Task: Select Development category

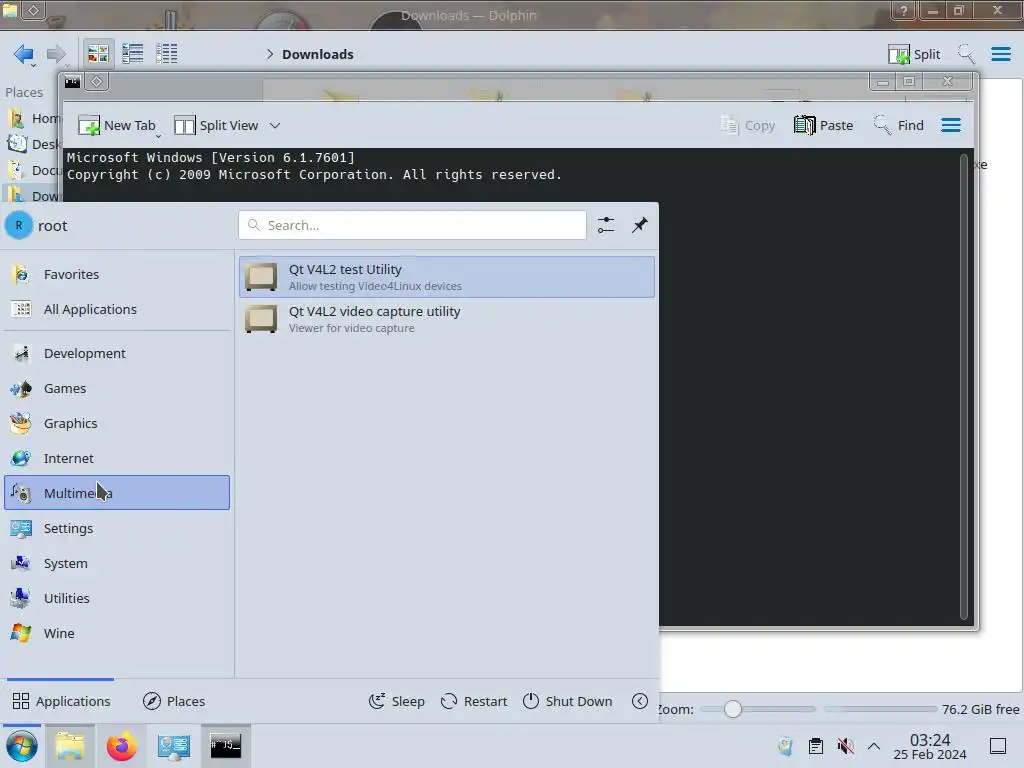Action: [117, 353]
